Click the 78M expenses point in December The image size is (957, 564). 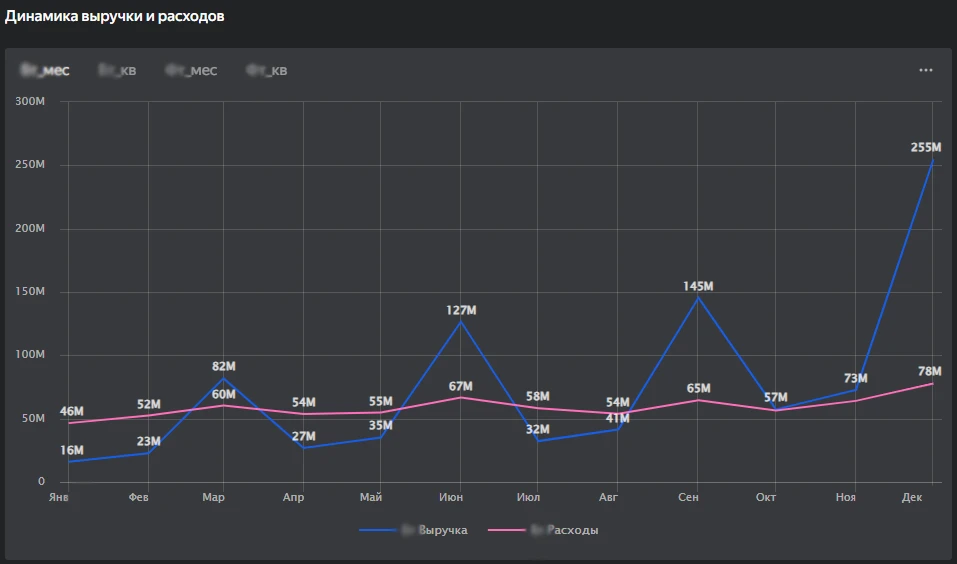(933, 384)
